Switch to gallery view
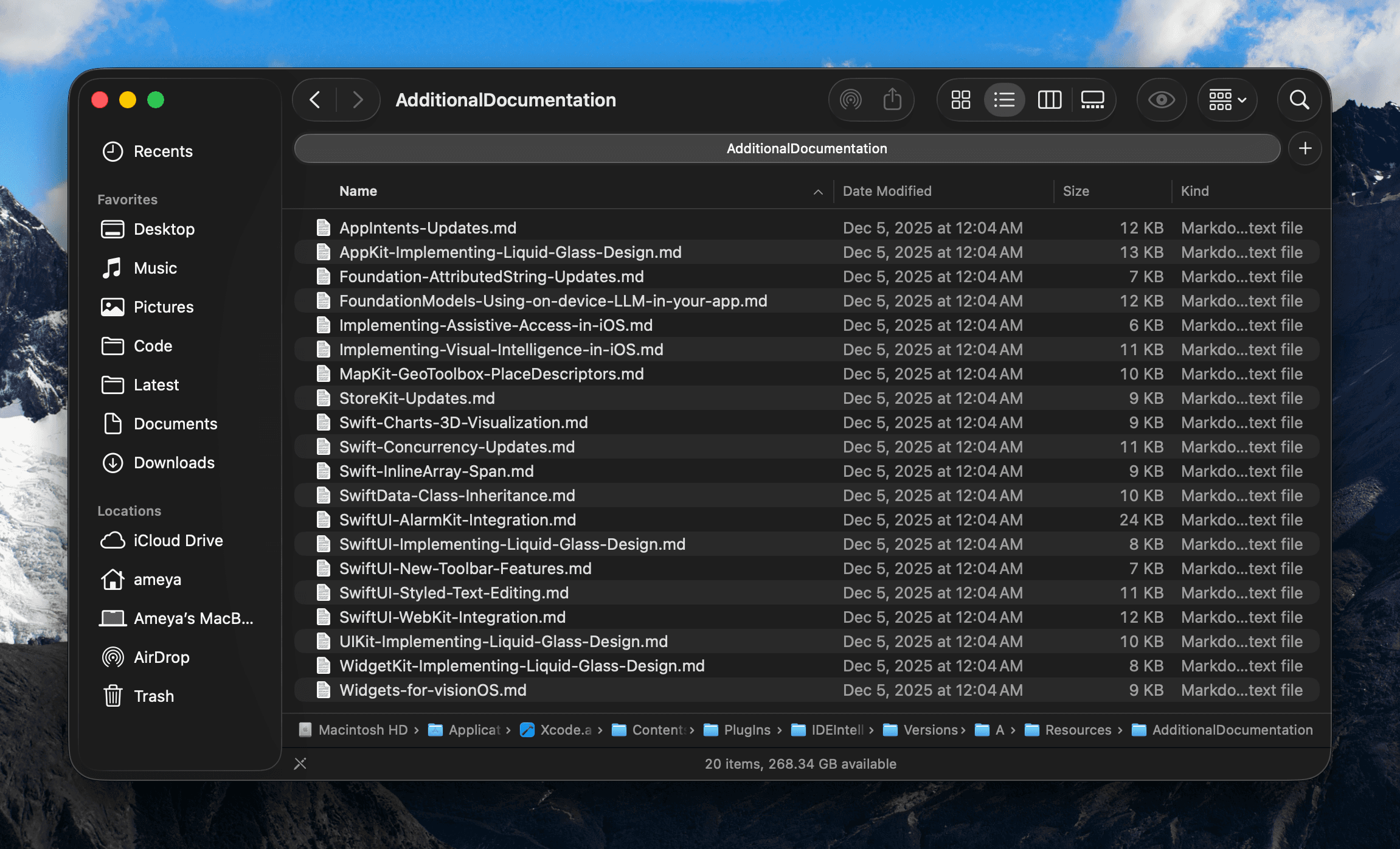The height and width of the screenshot is (849, 1400). point(1092,99)
